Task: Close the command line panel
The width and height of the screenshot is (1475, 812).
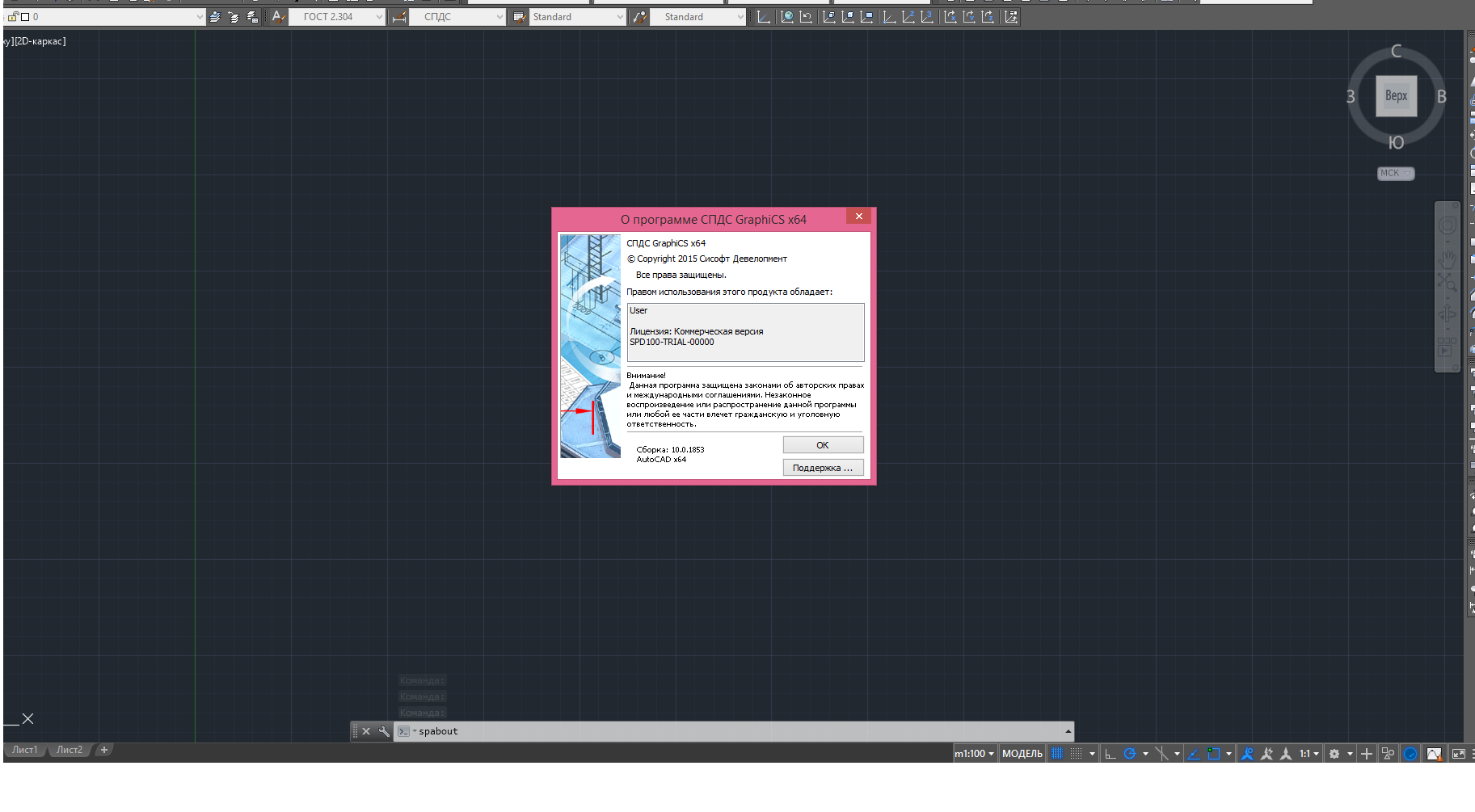Action: click(366, 731)
